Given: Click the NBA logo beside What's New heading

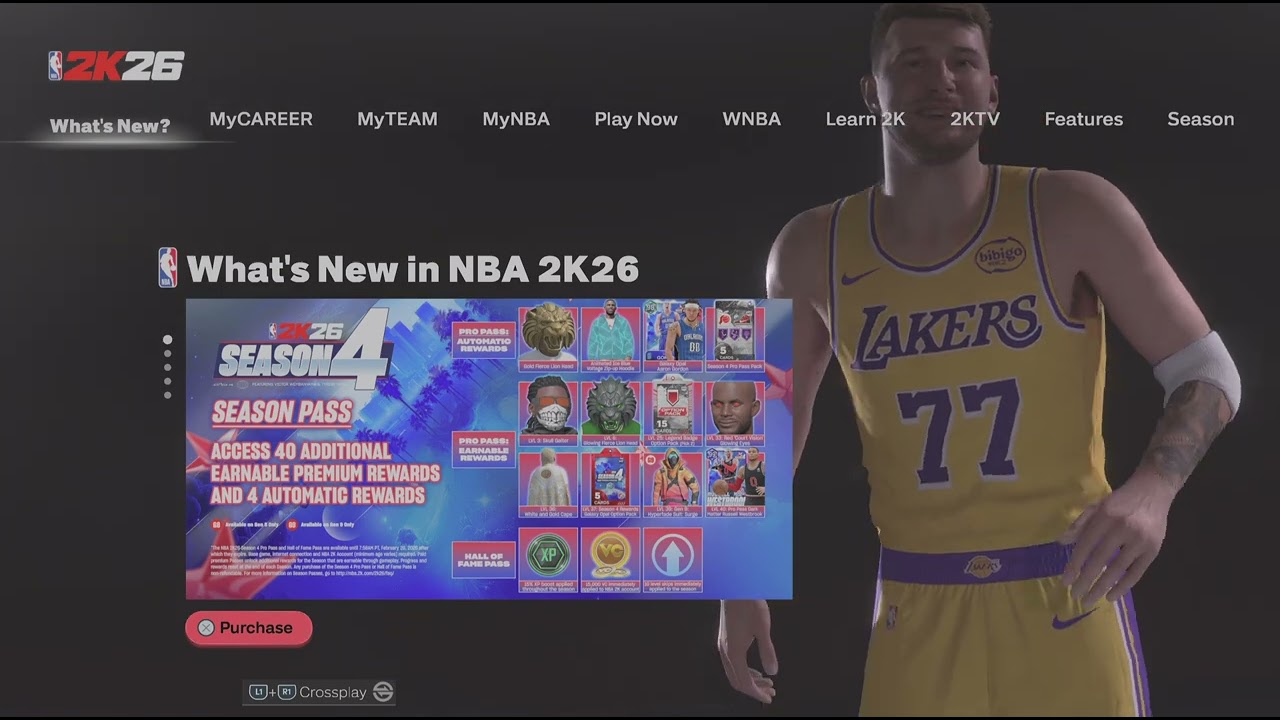Looking at the screenshot, I should 168,268.
